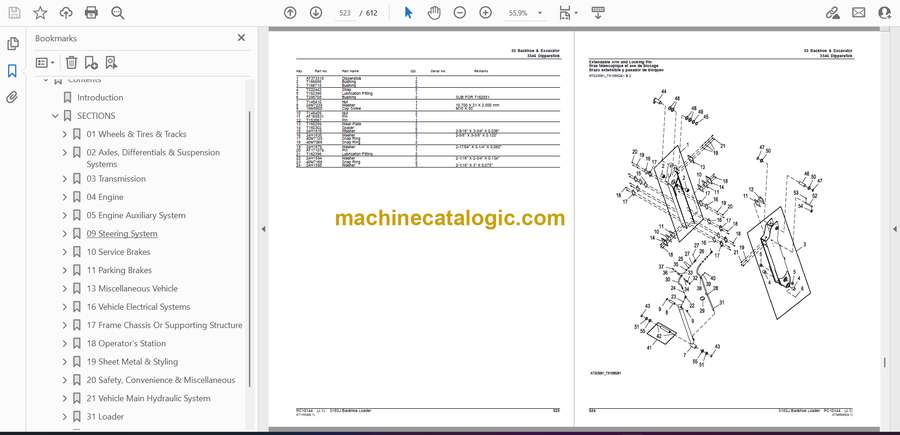Open page thumbnails panel icon
900x435 pixels.
(12, 44)
